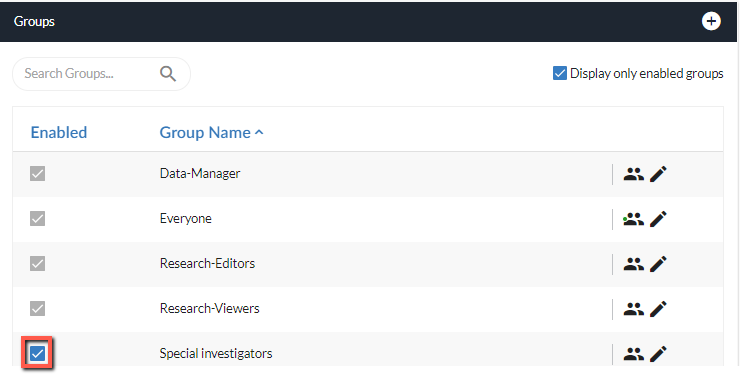Screen dimensions: 741x374
Task: Click the Groups panel title
Action: [x=34, y=21]
